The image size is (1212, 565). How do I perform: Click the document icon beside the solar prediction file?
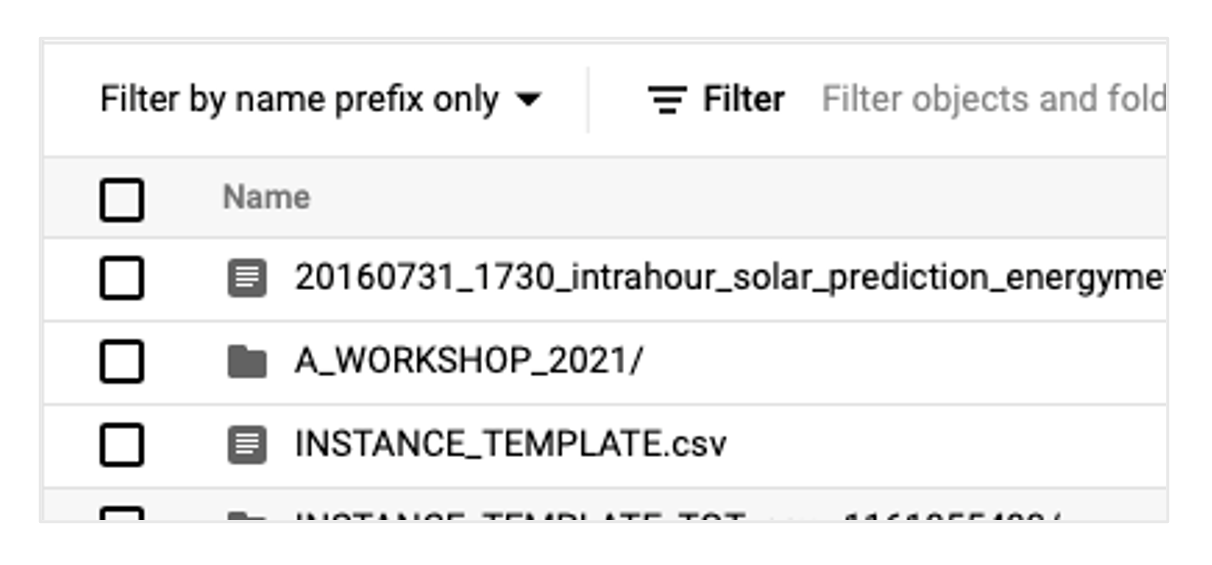pos(247,279)
